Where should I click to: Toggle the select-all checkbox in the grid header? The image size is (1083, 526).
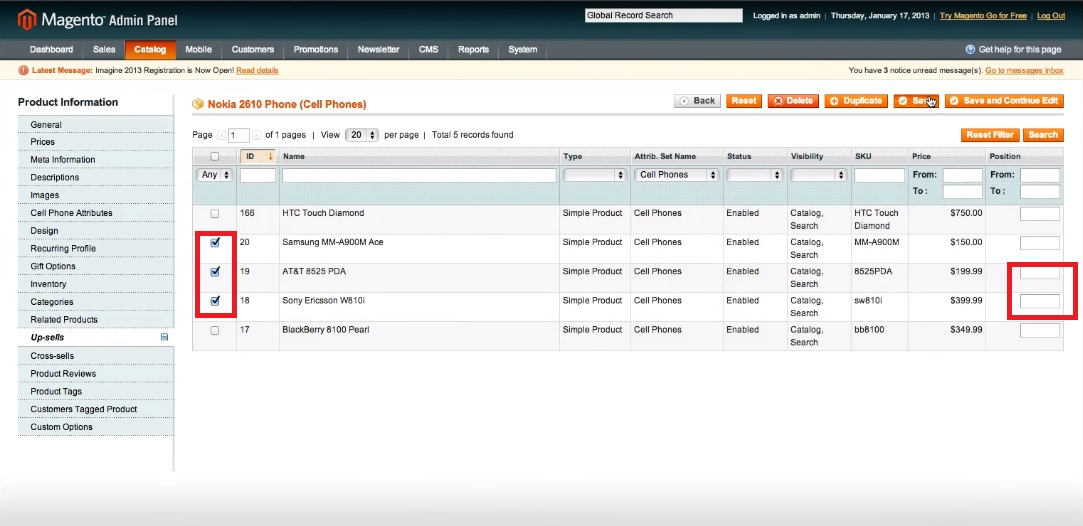[215, 157]
